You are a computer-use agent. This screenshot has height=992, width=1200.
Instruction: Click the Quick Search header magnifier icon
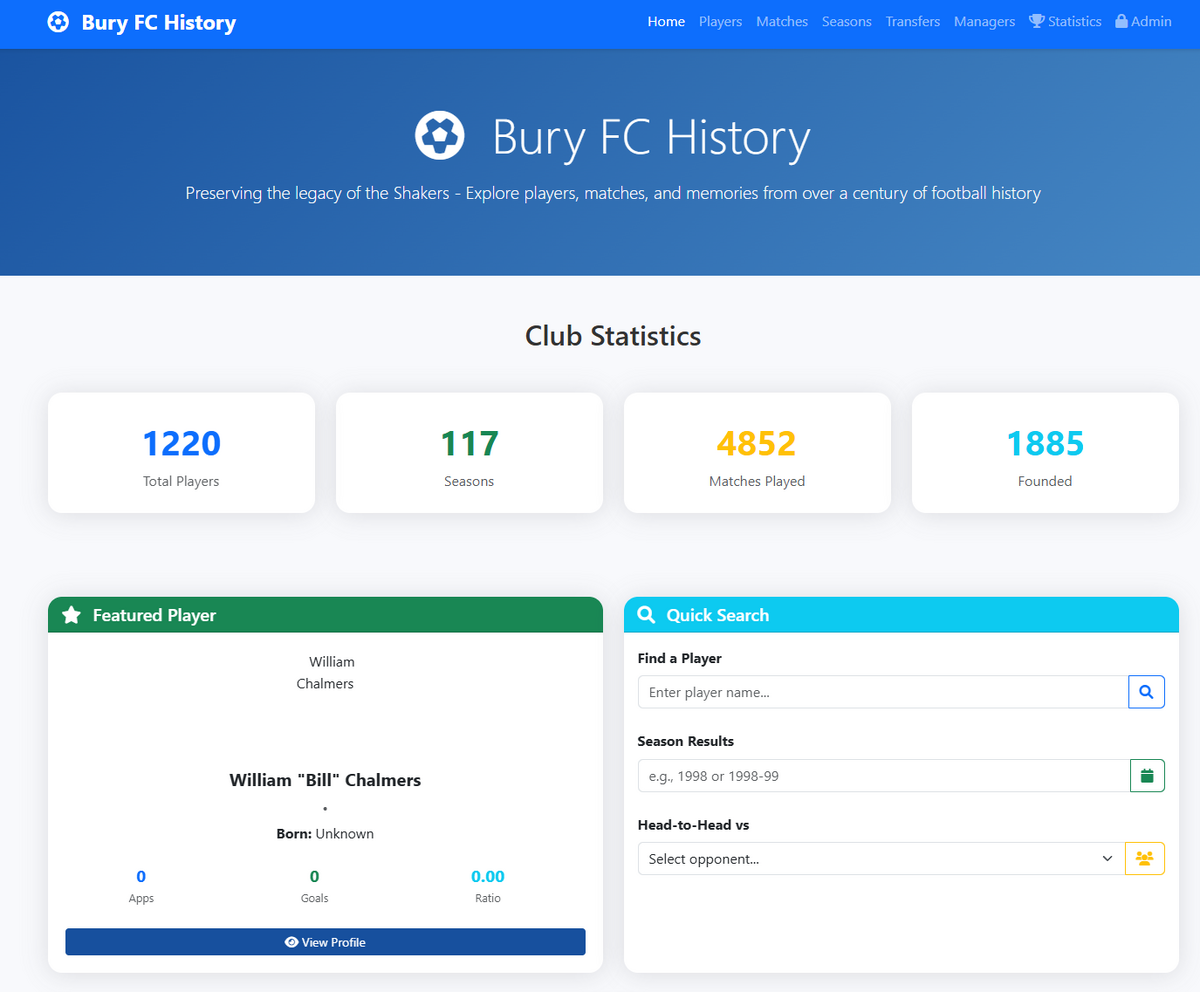click(647, 615)
